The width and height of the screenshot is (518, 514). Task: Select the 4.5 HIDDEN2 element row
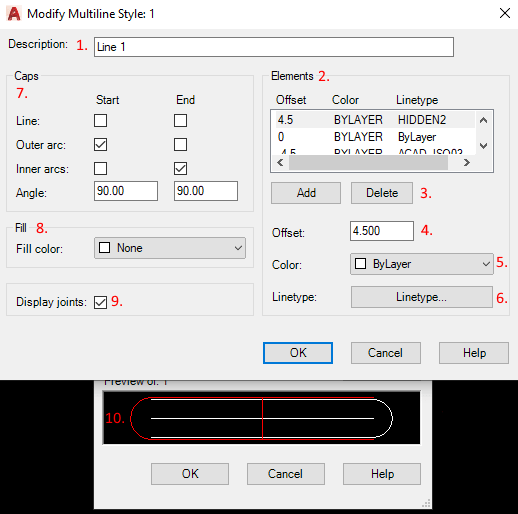tap(375, 120)
